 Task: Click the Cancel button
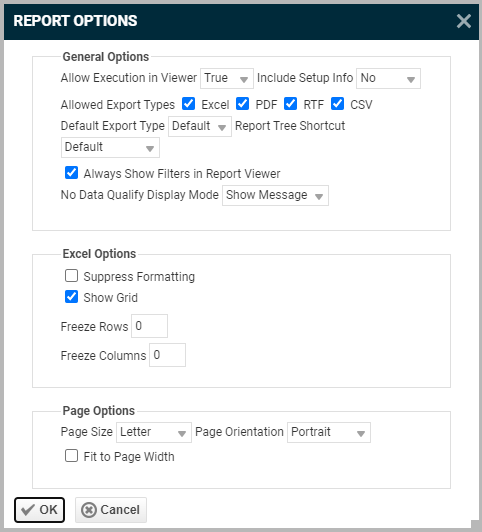click(111, 510)
